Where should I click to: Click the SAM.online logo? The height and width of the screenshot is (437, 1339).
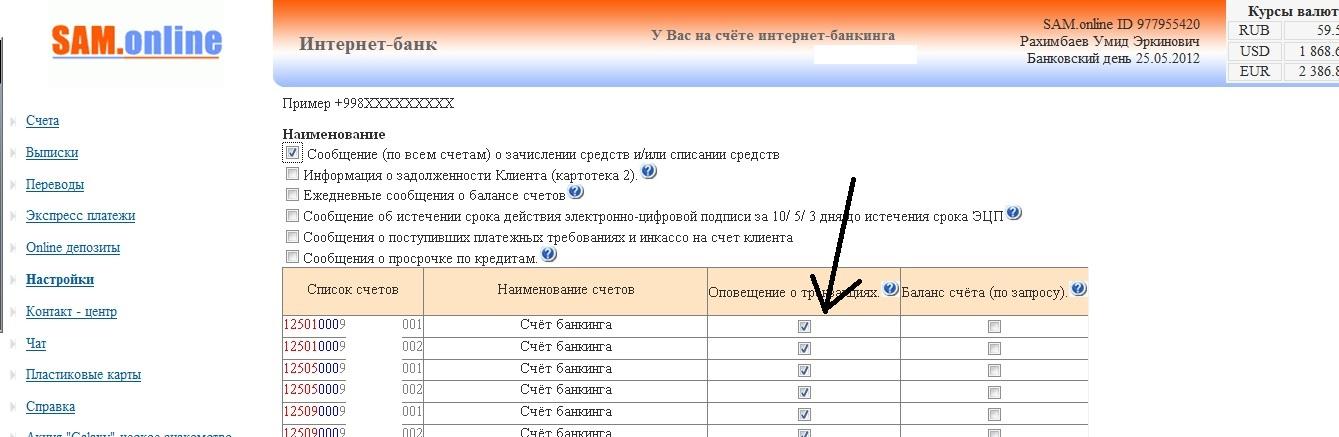point(136,42)
